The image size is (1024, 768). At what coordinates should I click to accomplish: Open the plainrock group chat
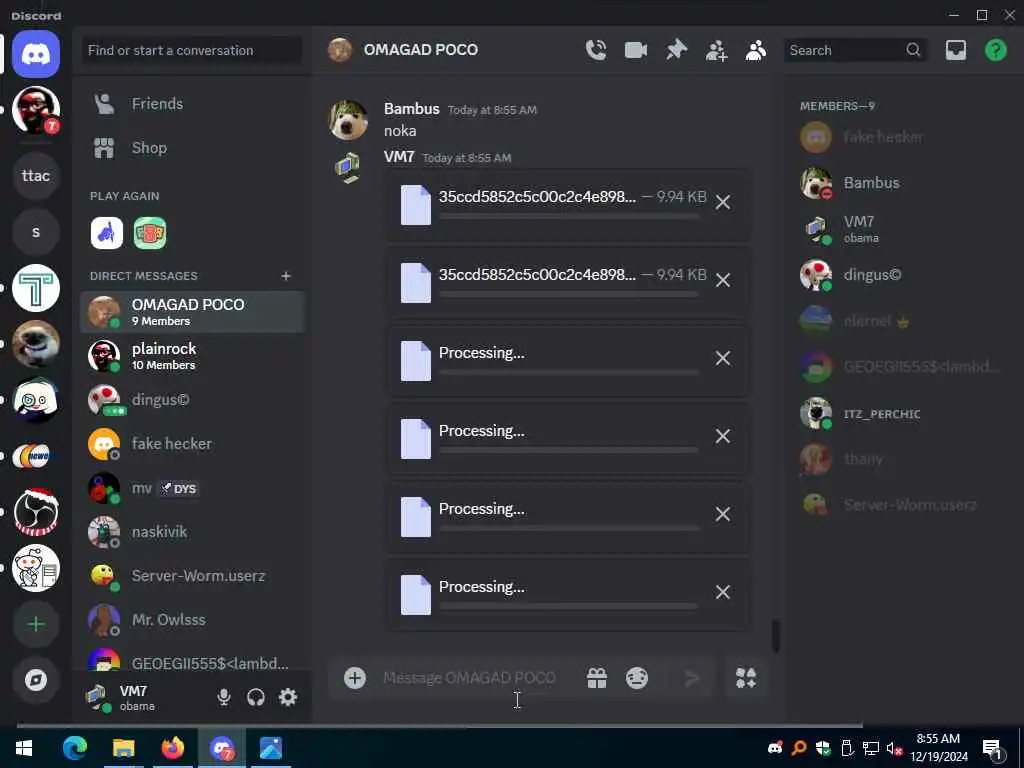click(191, 356)
